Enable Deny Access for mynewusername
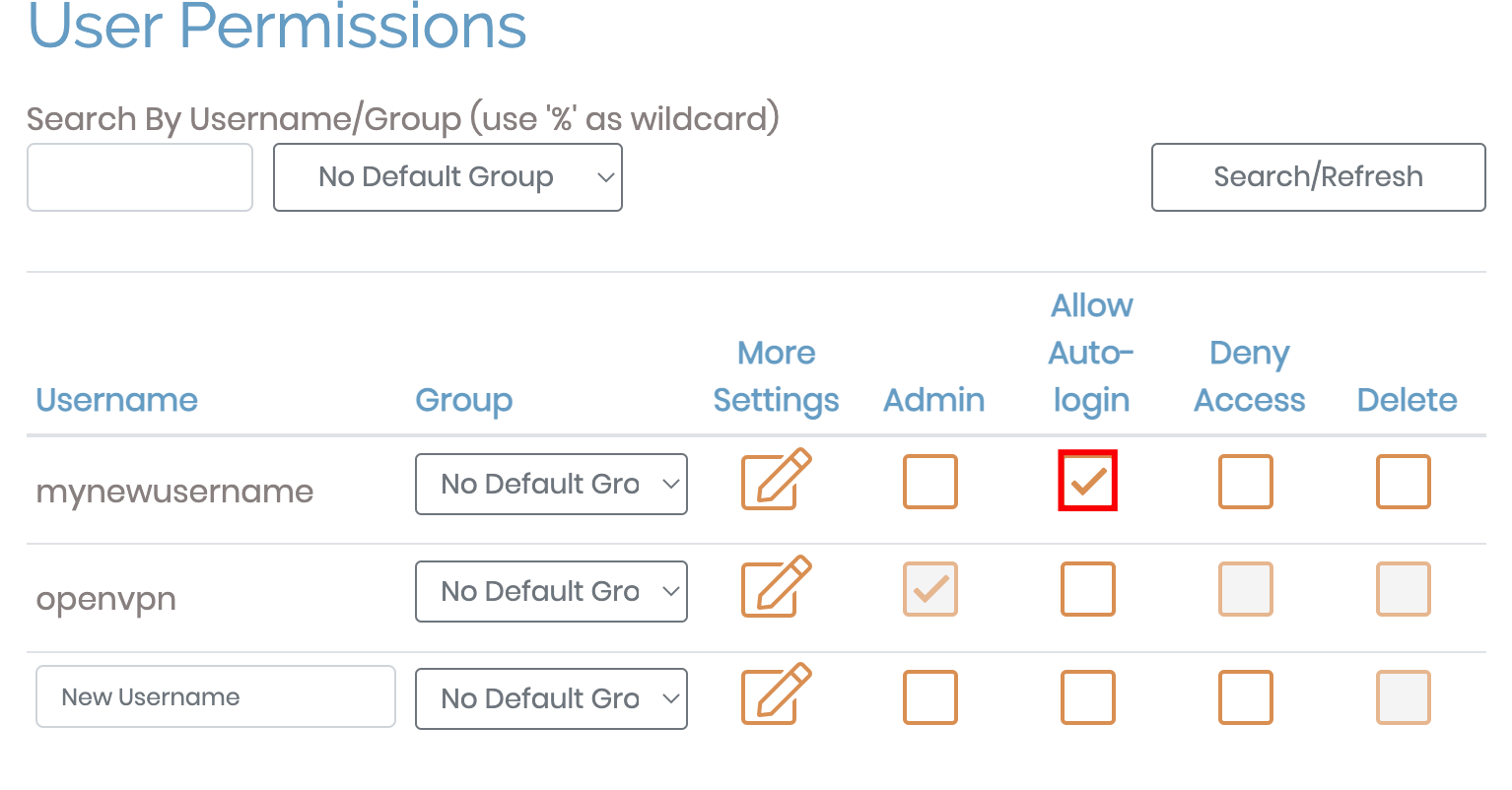The width and height of the screenshot is (1512, 790). 1245,482
